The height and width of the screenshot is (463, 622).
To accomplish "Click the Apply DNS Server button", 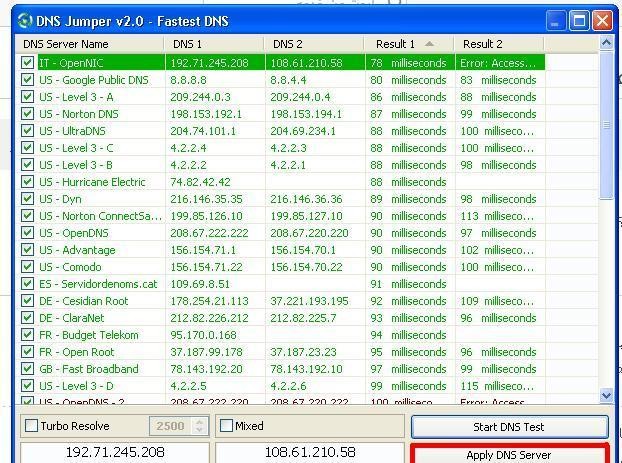I will [x=510, y=455].
